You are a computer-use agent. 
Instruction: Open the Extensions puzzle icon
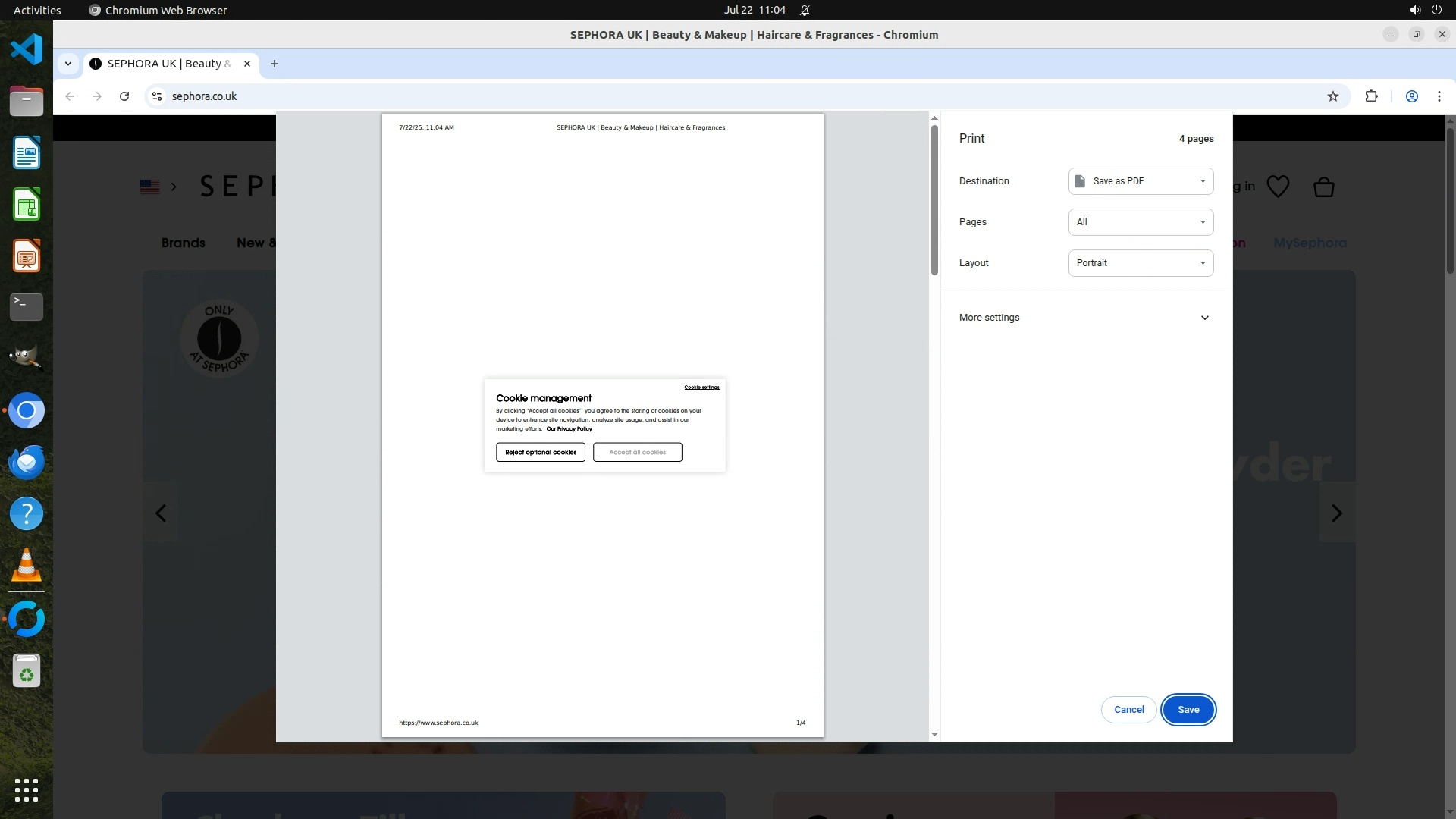[x=1371, y=96]
